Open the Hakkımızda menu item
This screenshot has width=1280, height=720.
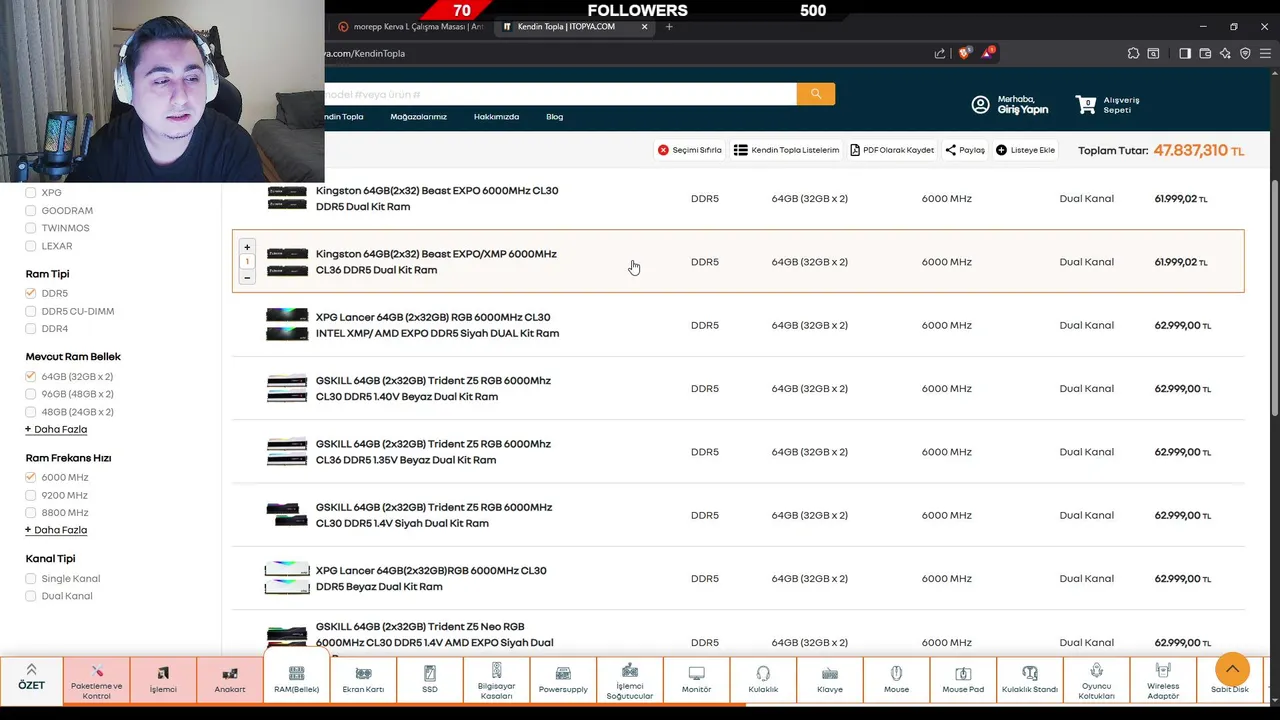[496, 117]
